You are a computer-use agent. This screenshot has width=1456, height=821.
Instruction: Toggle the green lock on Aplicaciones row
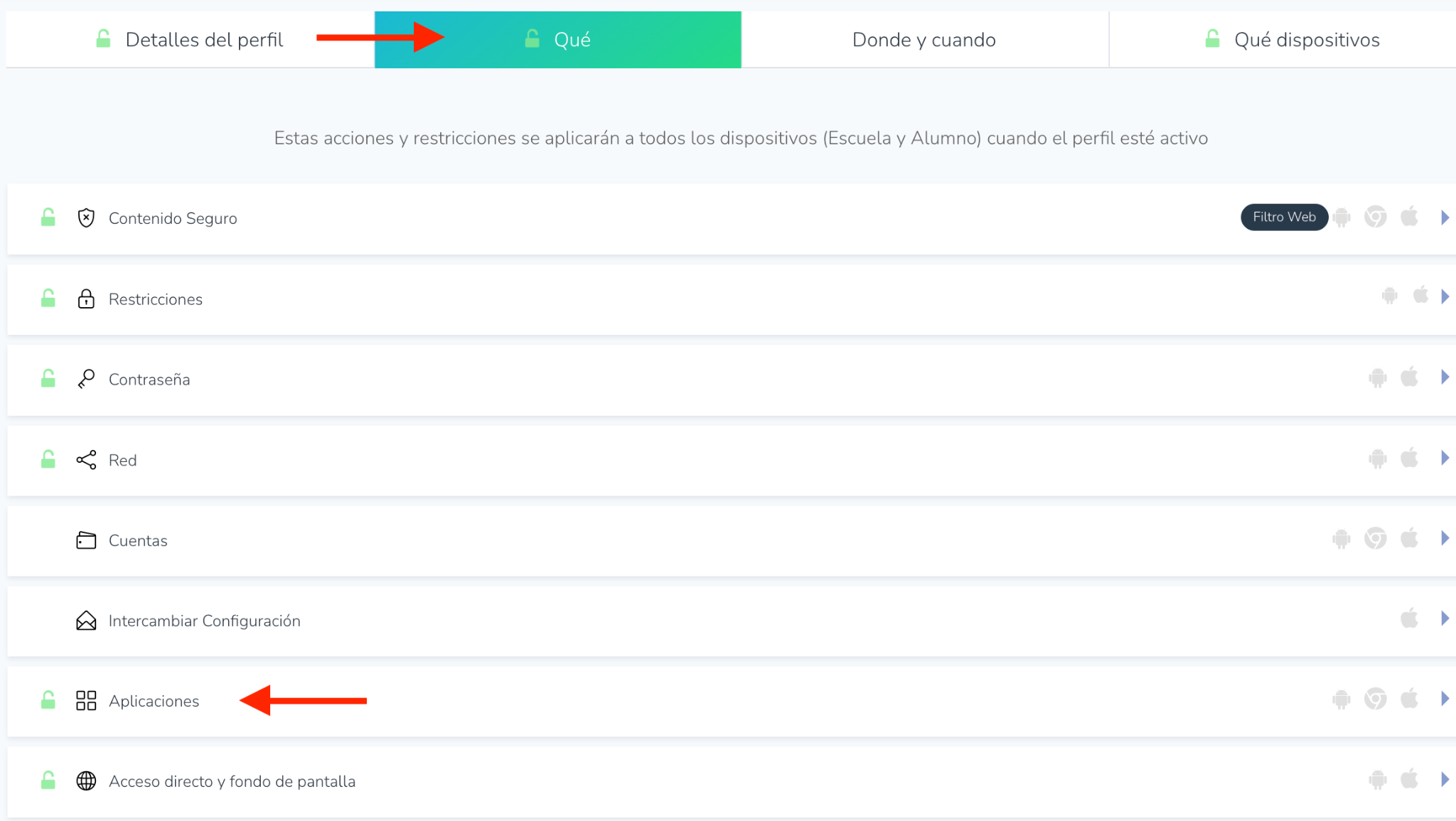(x=48, y=701)
